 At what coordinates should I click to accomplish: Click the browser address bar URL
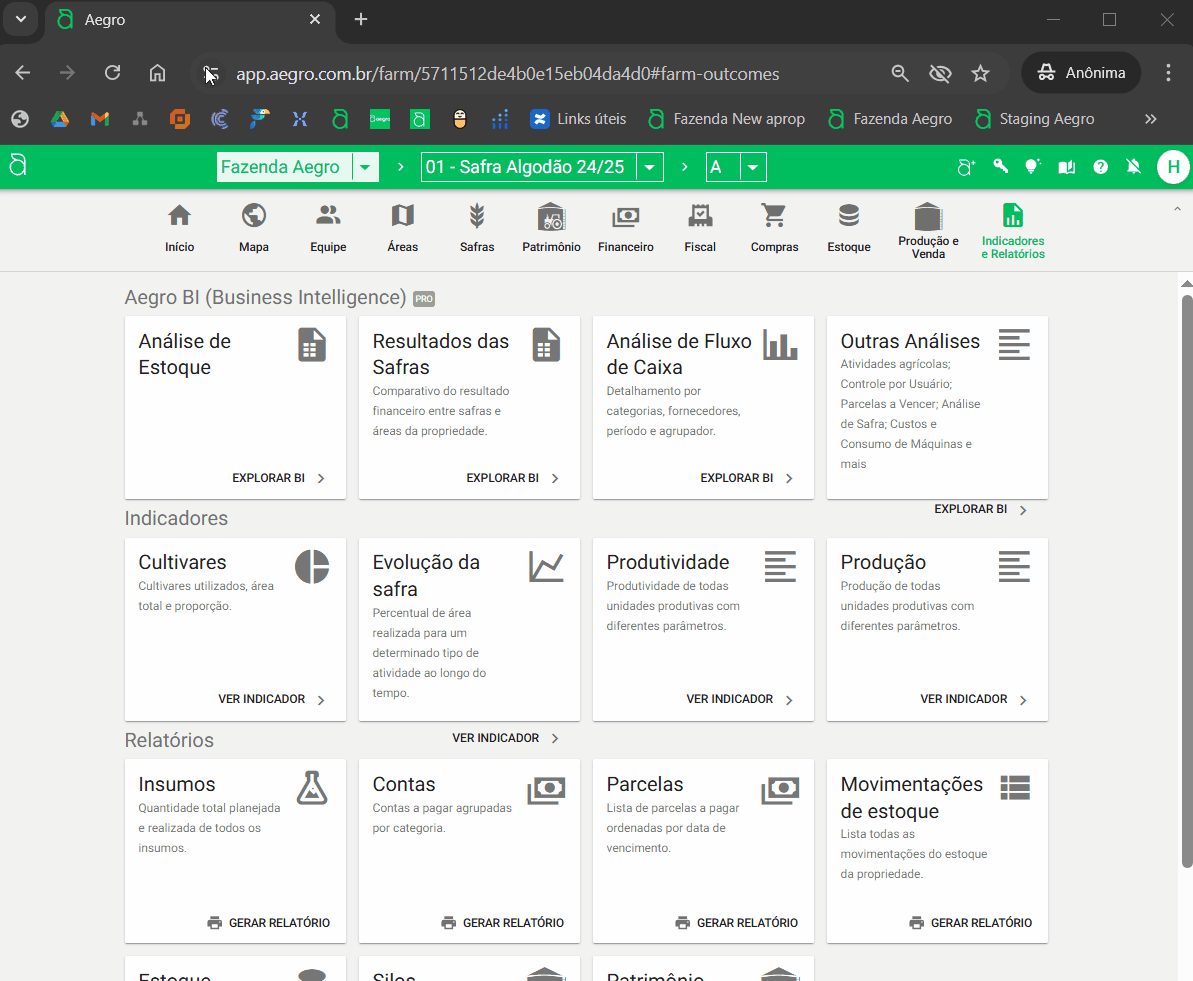pos(507,74)
